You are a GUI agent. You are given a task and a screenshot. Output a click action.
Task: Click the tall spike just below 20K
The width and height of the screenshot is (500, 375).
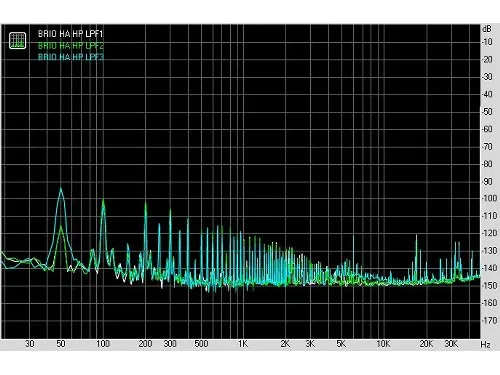coord(416,236)
